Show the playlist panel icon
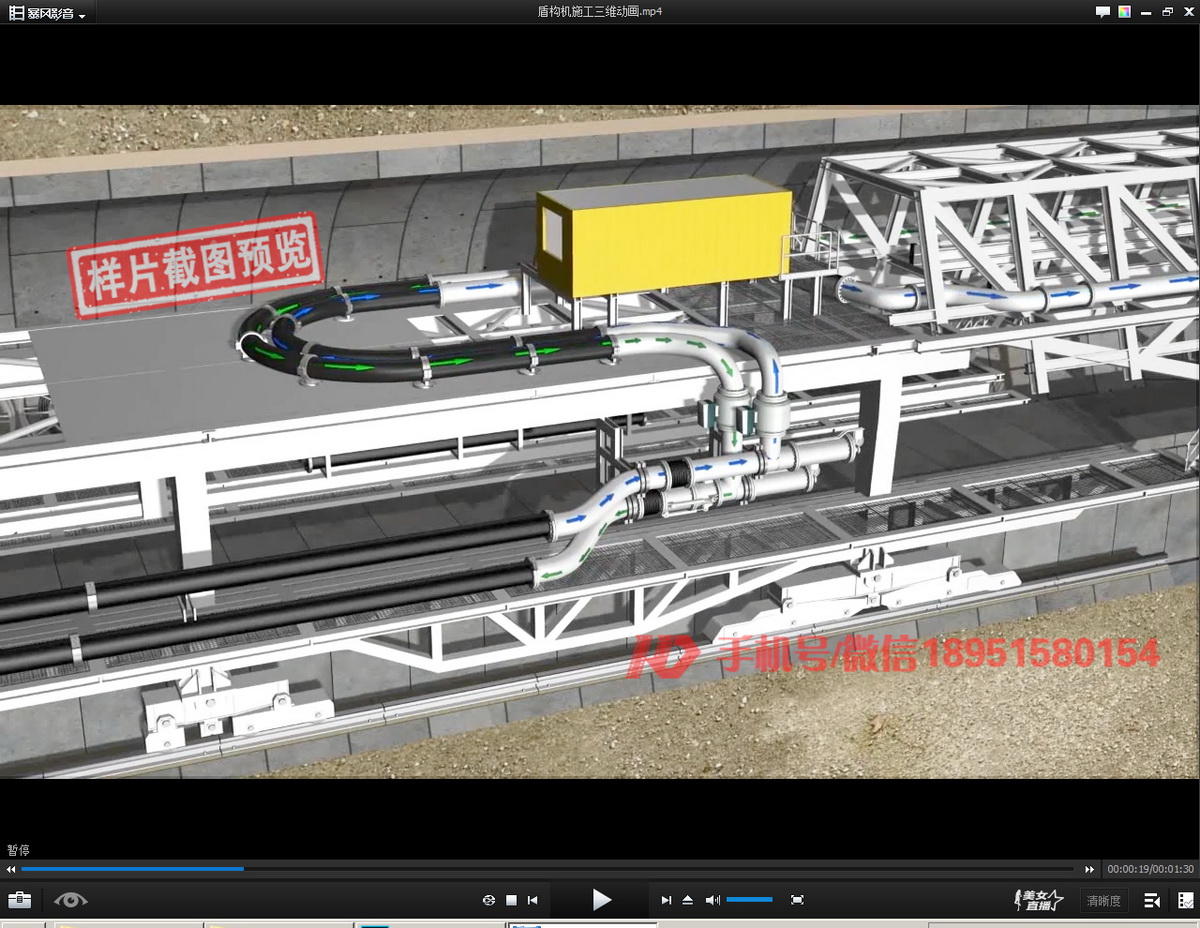Screen dimensions: 1200x928 [1152, 900]
